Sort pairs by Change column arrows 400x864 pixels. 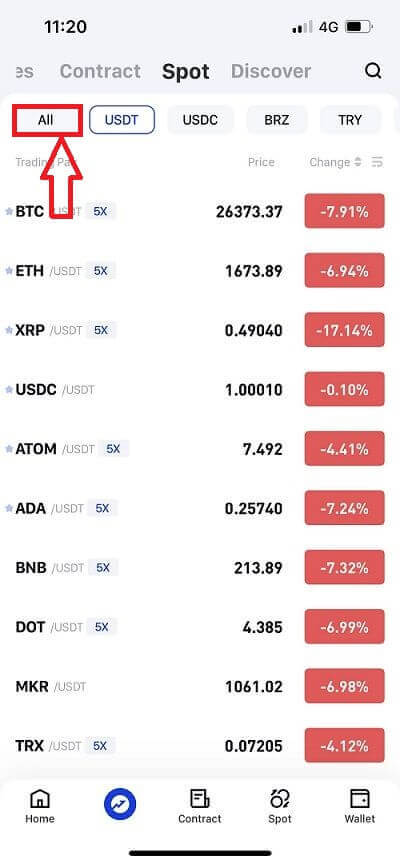358,162
